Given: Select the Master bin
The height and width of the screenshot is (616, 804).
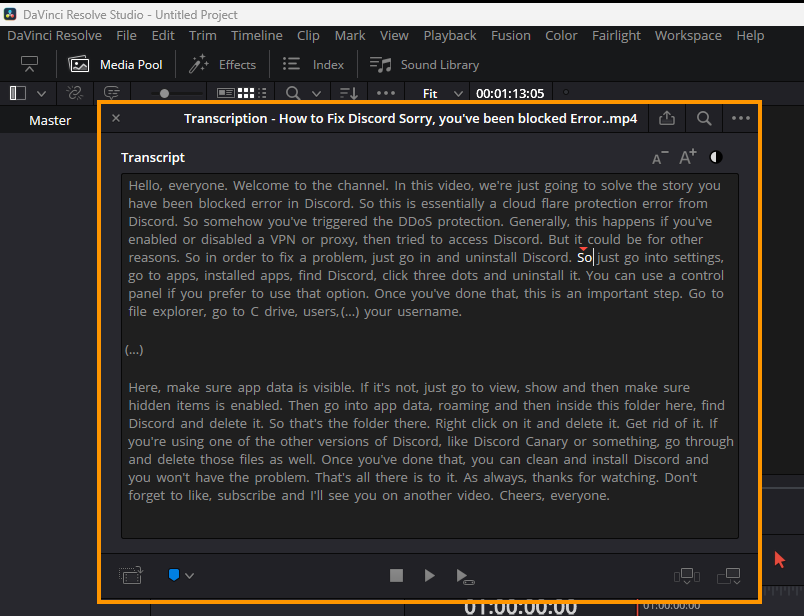Looking at the screenshot, I should 50,121.
